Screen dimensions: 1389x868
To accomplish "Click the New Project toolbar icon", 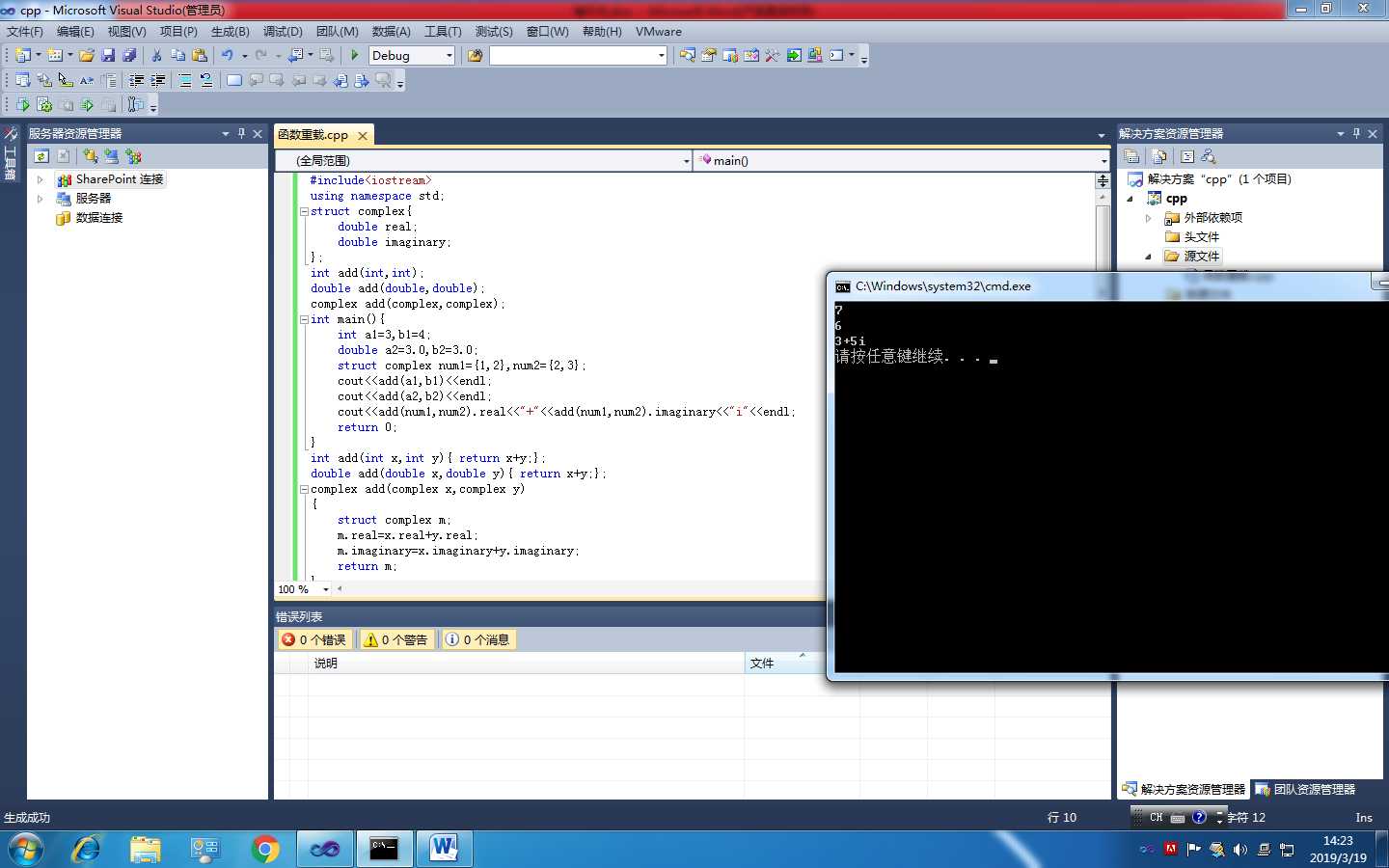I will coord(23,56).
